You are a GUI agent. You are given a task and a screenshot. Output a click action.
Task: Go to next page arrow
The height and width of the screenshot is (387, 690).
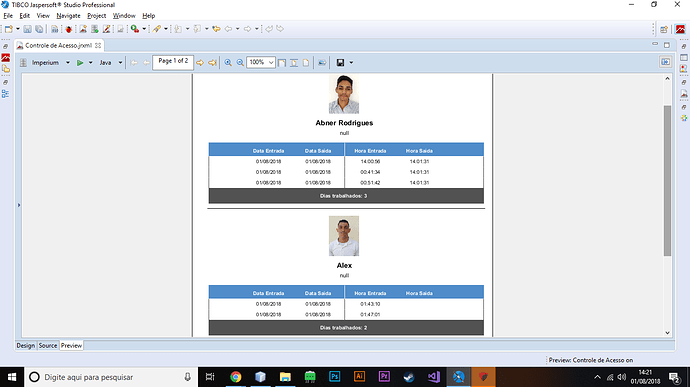[x=200, y=63]
